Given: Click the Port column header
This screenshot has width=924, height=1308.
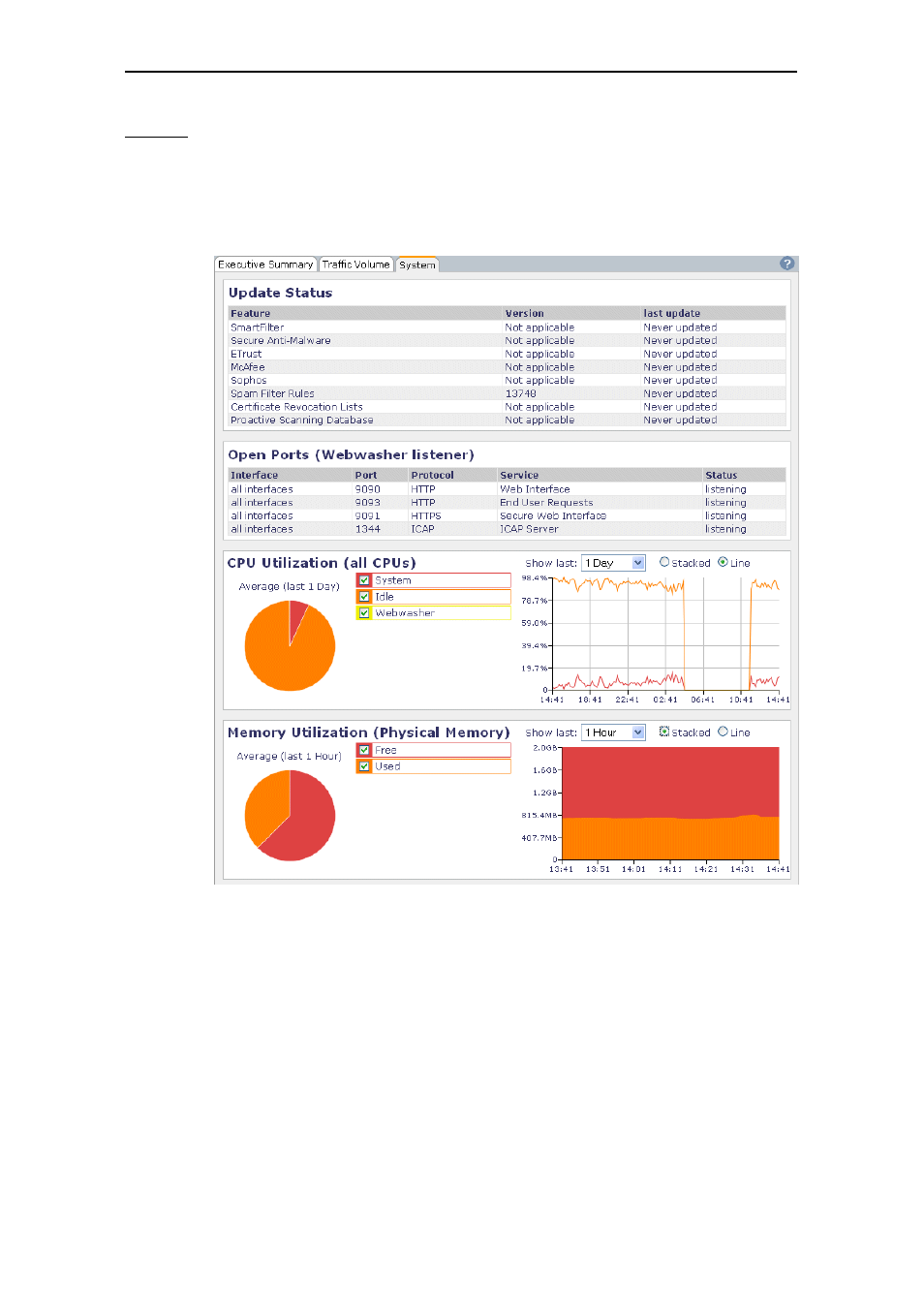Looking at the screenshot, I should click(x=366, y=476).
